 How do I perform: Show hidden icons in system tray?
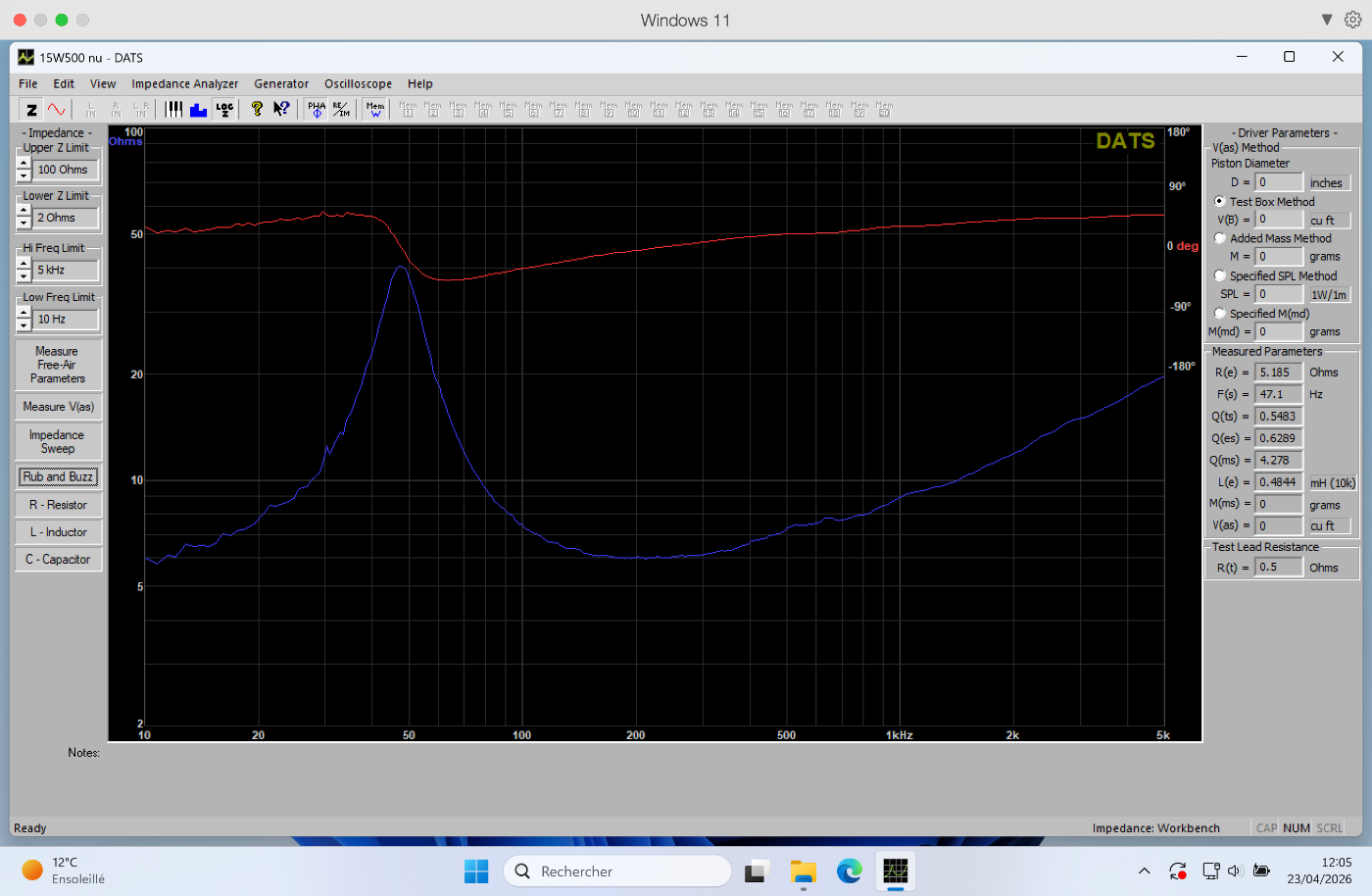point(1144,871)
